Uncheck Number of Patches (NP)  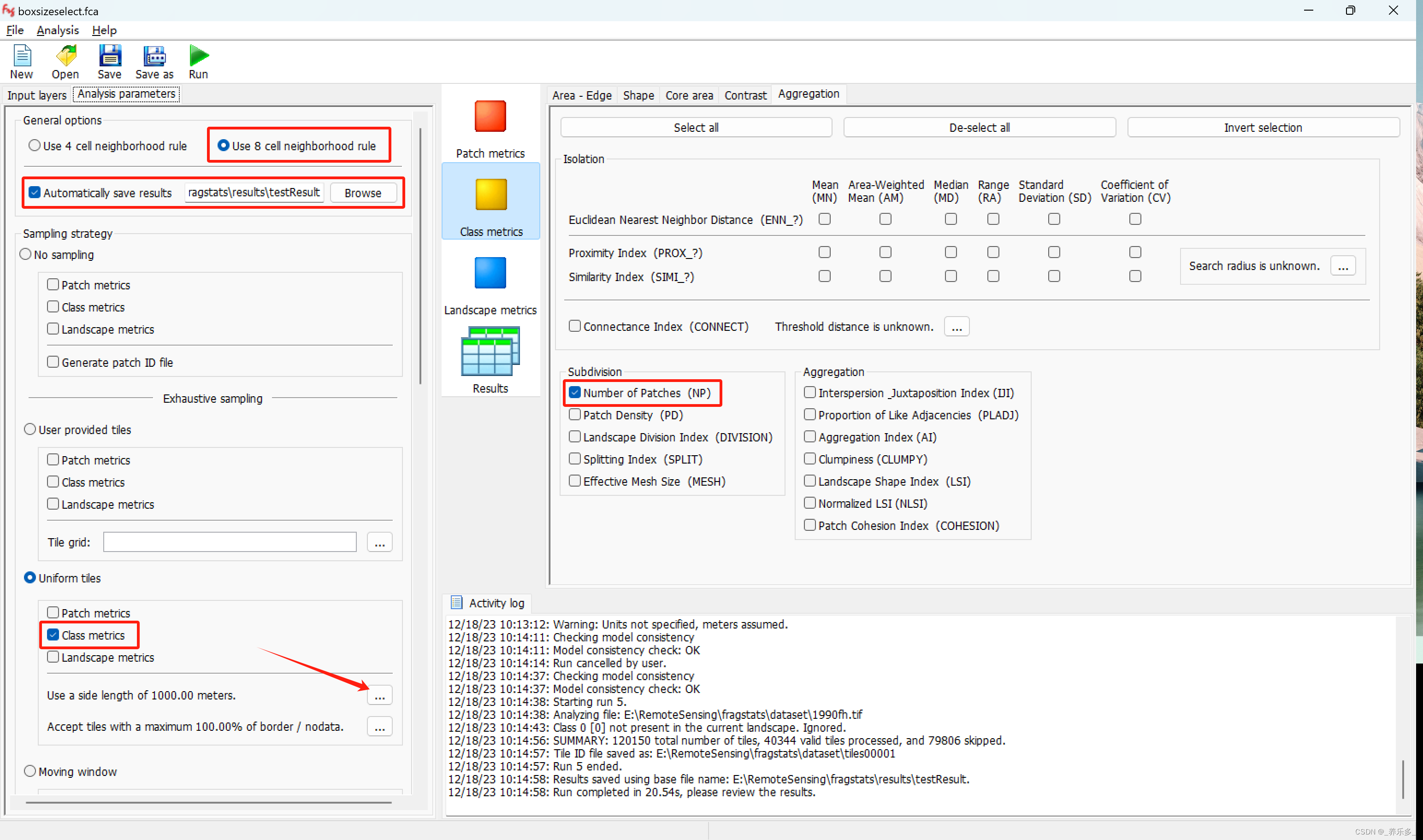click(x=575, y=393)
